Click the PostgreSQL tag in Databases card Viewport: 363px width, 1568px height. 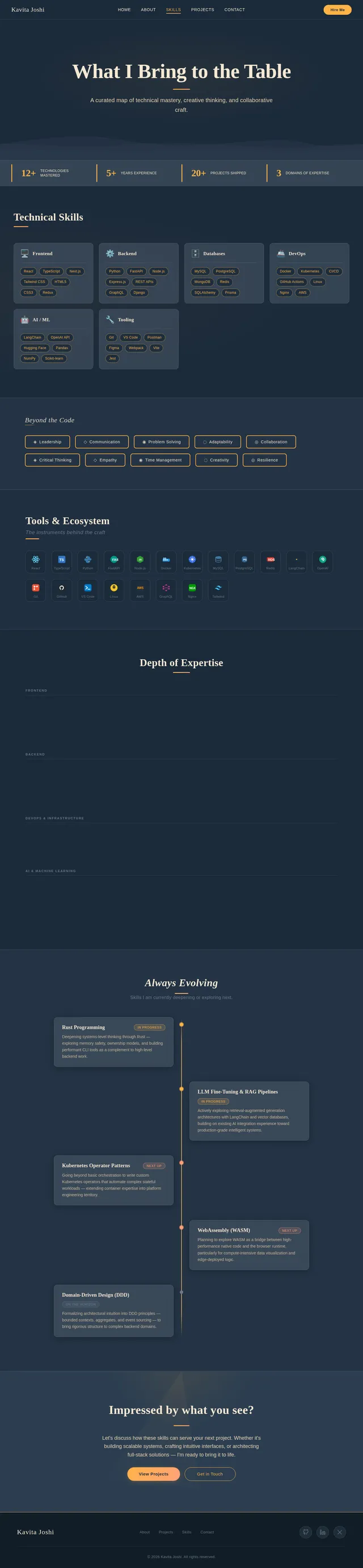coord(226,271)
